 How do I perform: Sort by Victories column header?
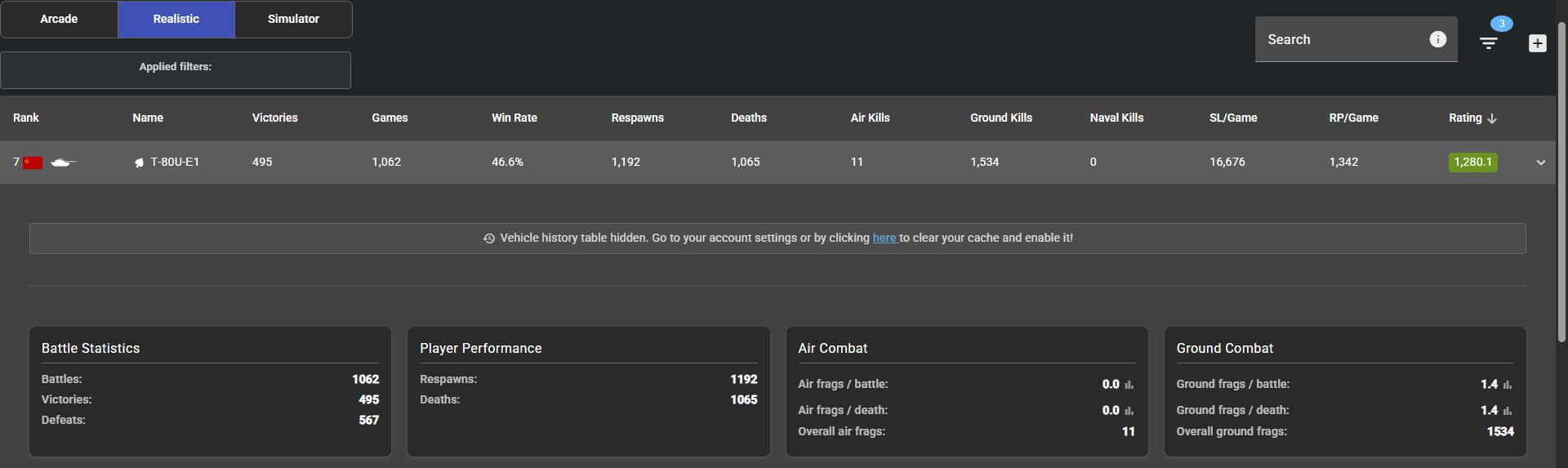tap(274, 118)
